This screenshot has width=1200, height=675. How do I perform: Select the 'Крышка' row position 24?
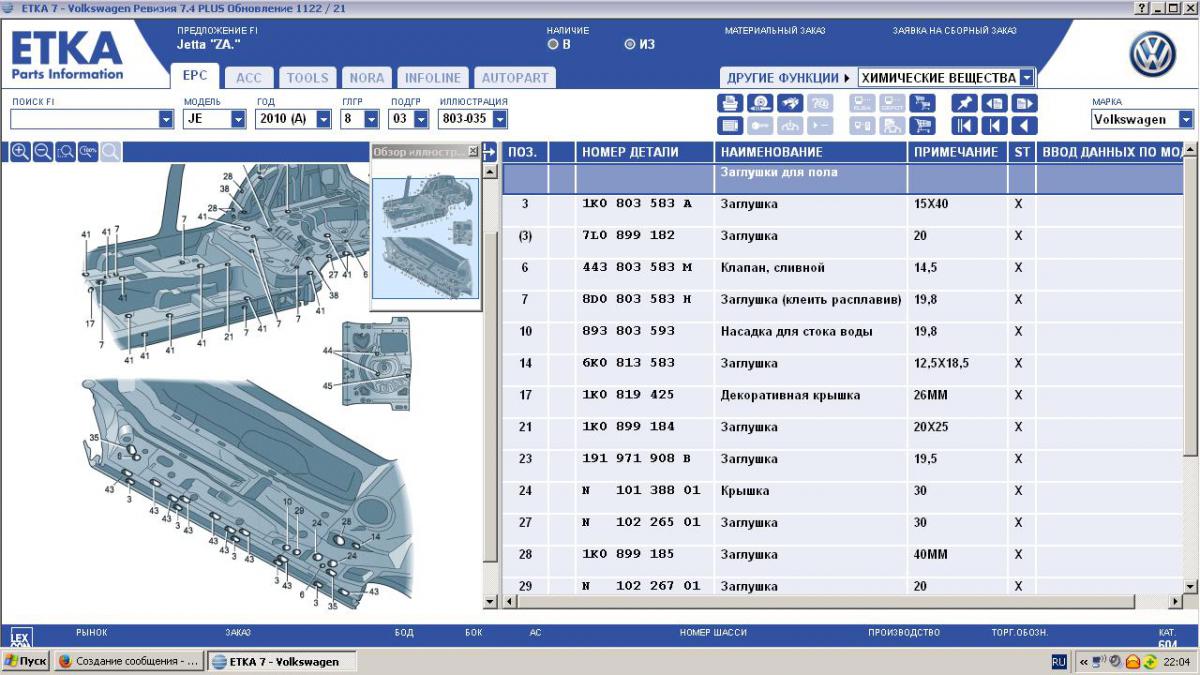pos(842,491)
